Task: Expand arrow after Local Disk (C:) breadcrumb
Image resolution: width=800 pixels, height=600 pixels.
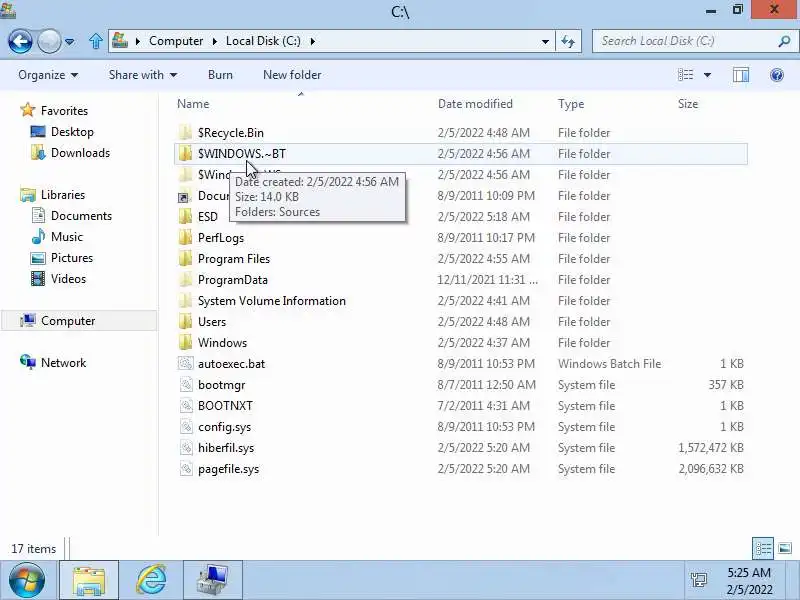Action: (312, 41)
